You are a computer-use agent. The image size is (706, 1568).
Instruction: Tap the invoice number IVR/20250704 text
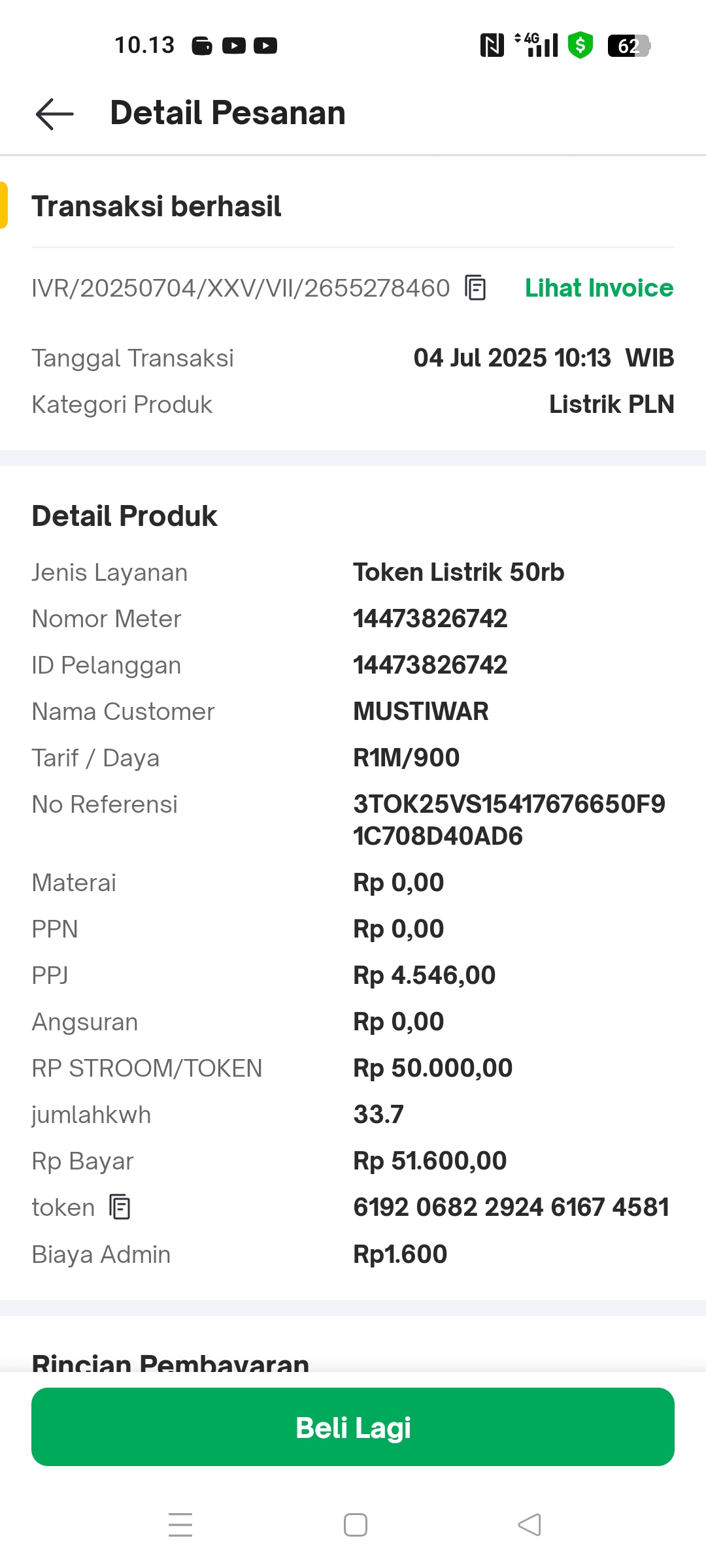click(241, 288)
